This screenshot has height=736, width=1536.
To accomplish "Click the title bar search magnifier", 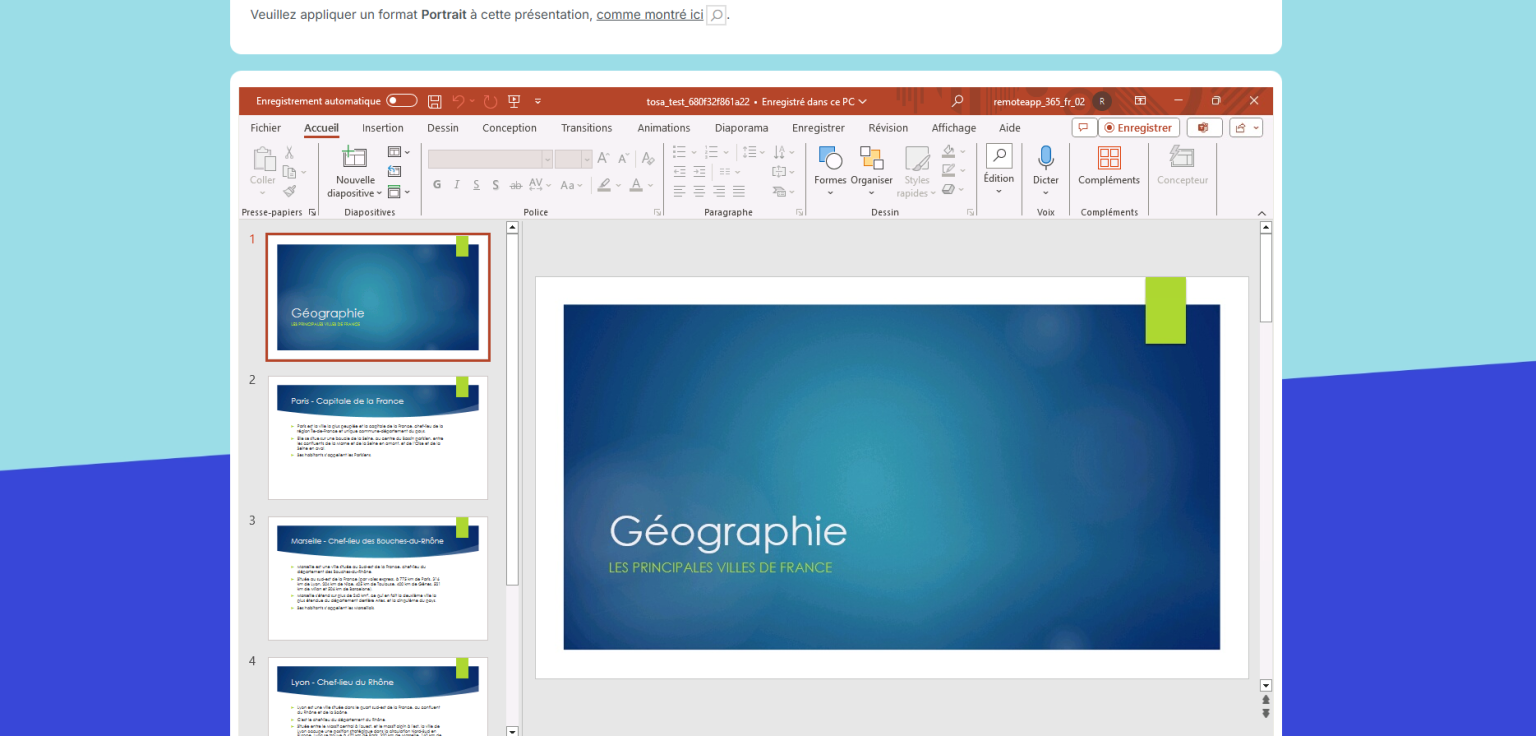I will (x=957, y=101).
